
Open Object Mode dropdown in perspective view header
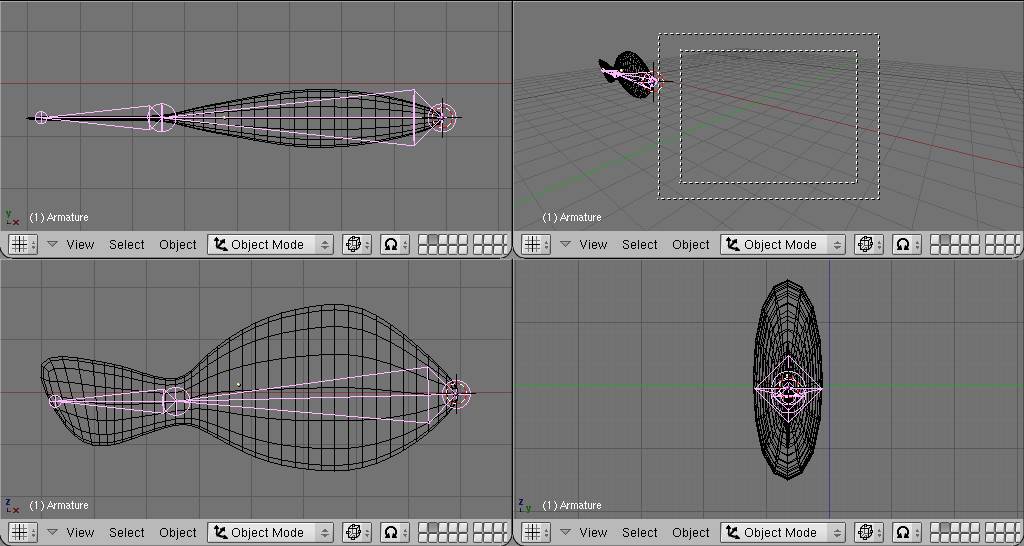[783, 244]
